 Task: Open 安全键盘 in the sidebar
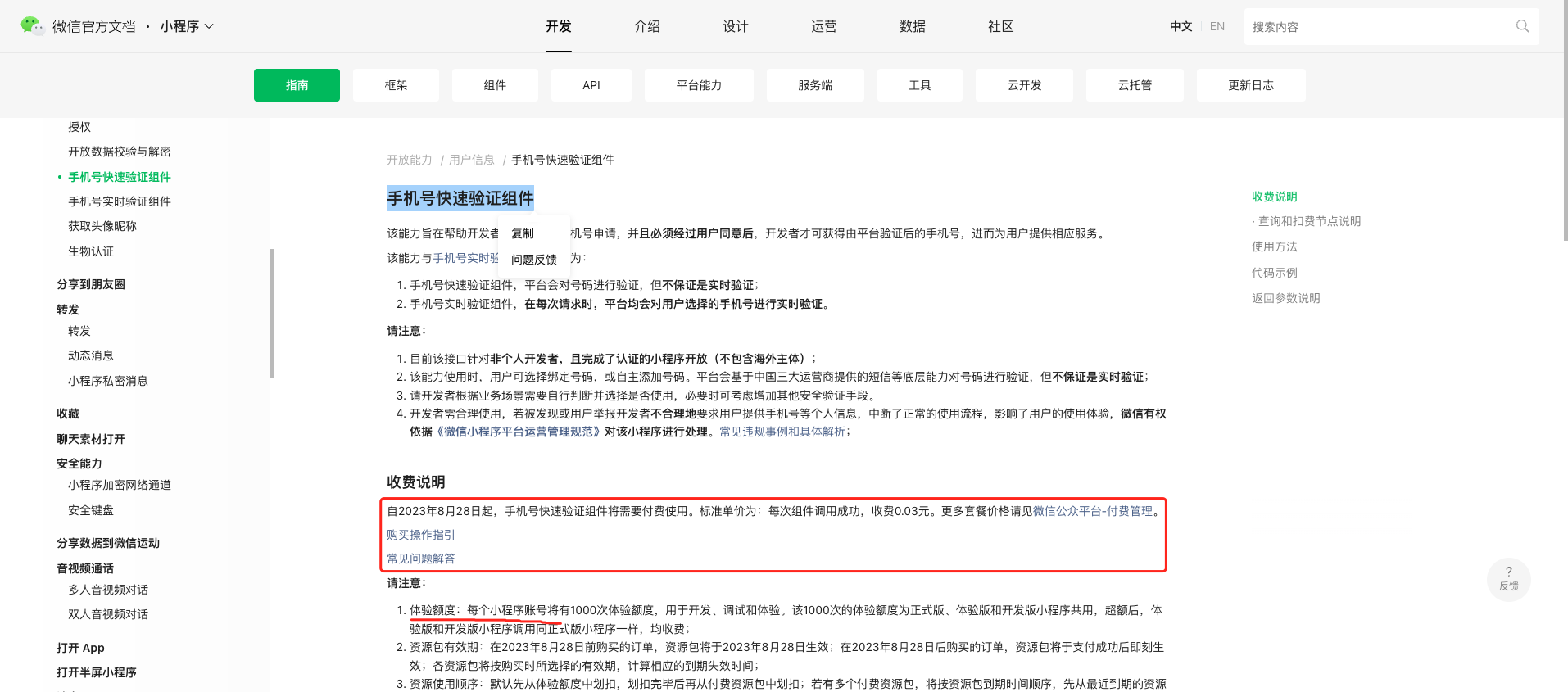tap(91, 510)
